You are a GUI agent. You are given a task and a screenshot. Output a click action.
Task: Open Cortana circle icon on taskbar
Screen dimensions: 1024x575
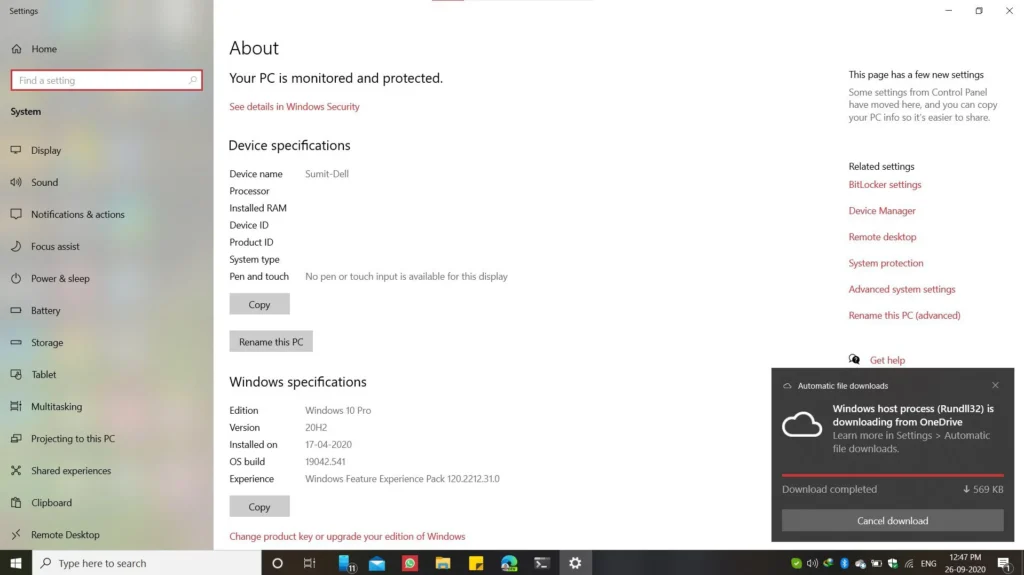278,563
